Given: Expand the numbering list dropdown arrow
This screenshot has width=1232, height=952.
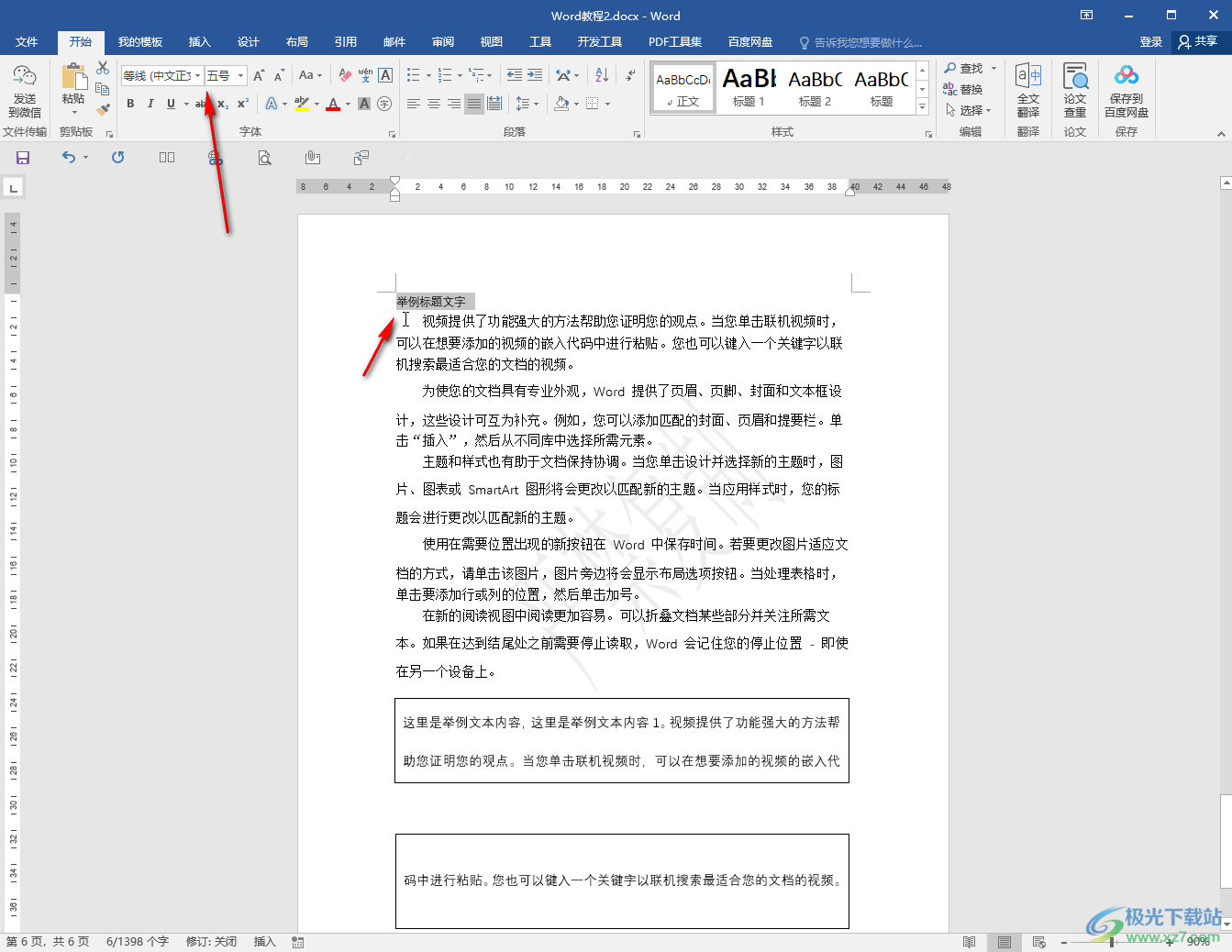Looking at the screenshot, I should [x=460, y=75].
